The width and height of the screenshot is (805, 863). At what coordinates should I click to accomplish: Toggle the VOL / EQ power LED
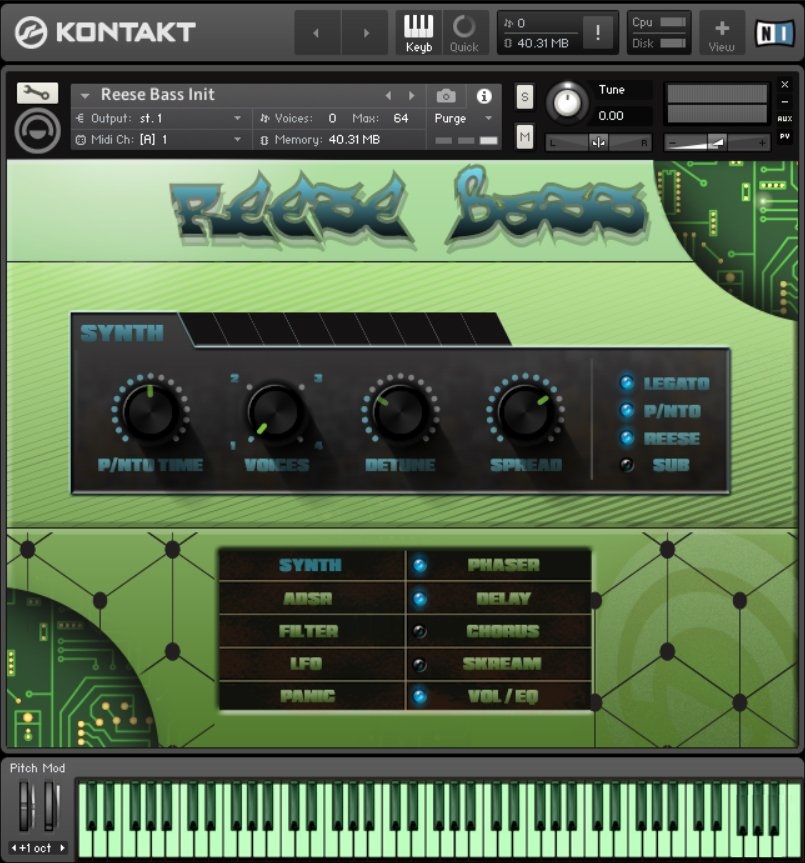419,696
